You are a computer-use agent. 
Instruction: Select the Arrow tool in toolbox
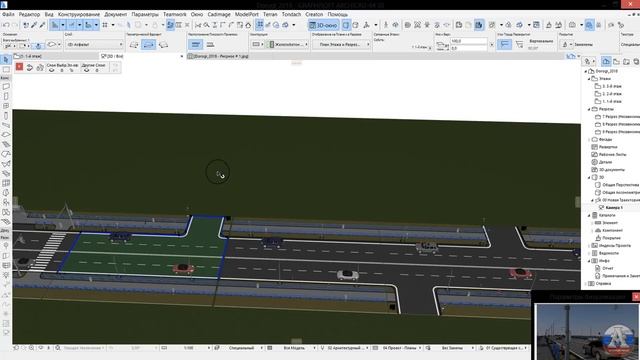click(x=6, y=60)
